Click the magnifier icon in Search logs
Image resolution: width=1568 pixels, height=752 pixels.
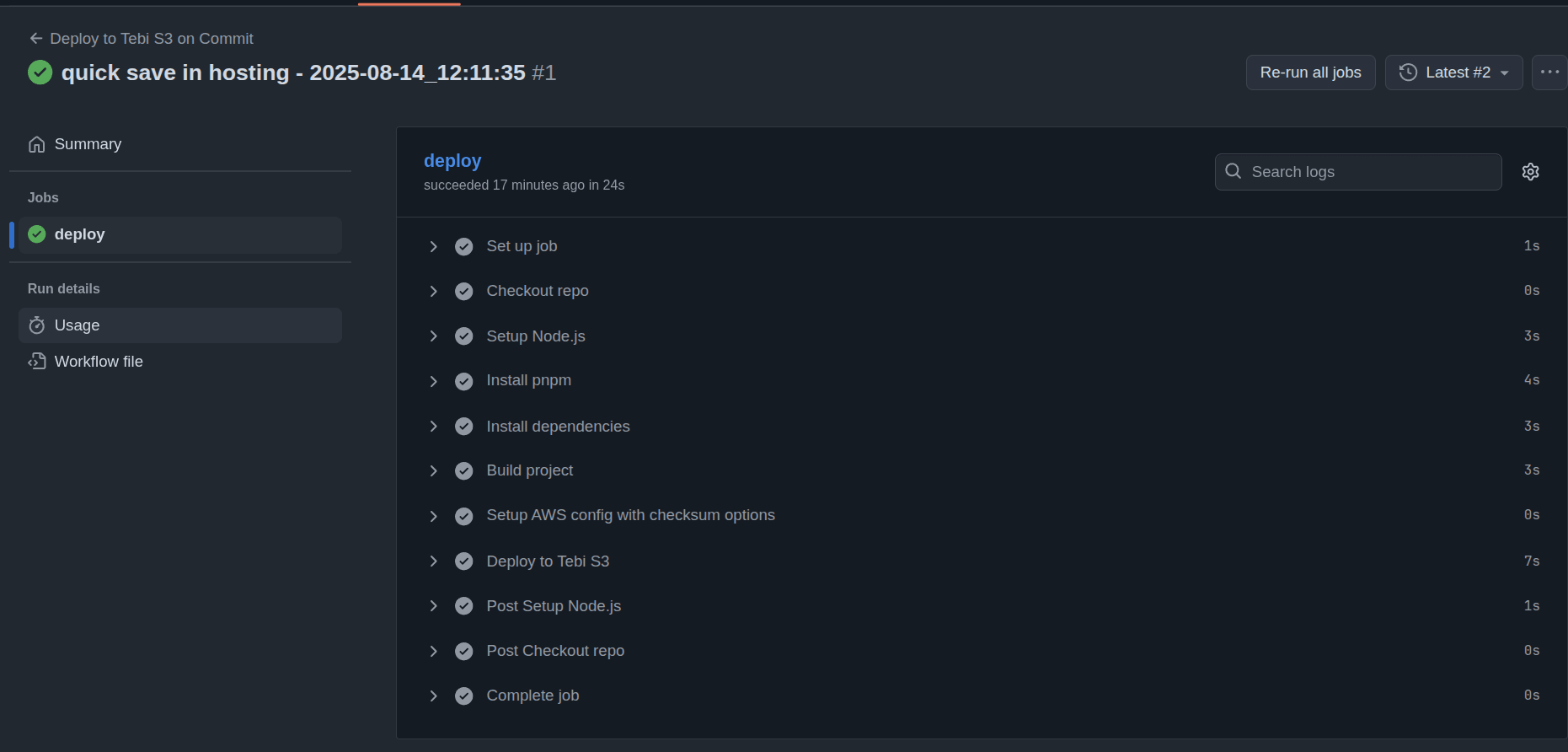click(1233, 171)
